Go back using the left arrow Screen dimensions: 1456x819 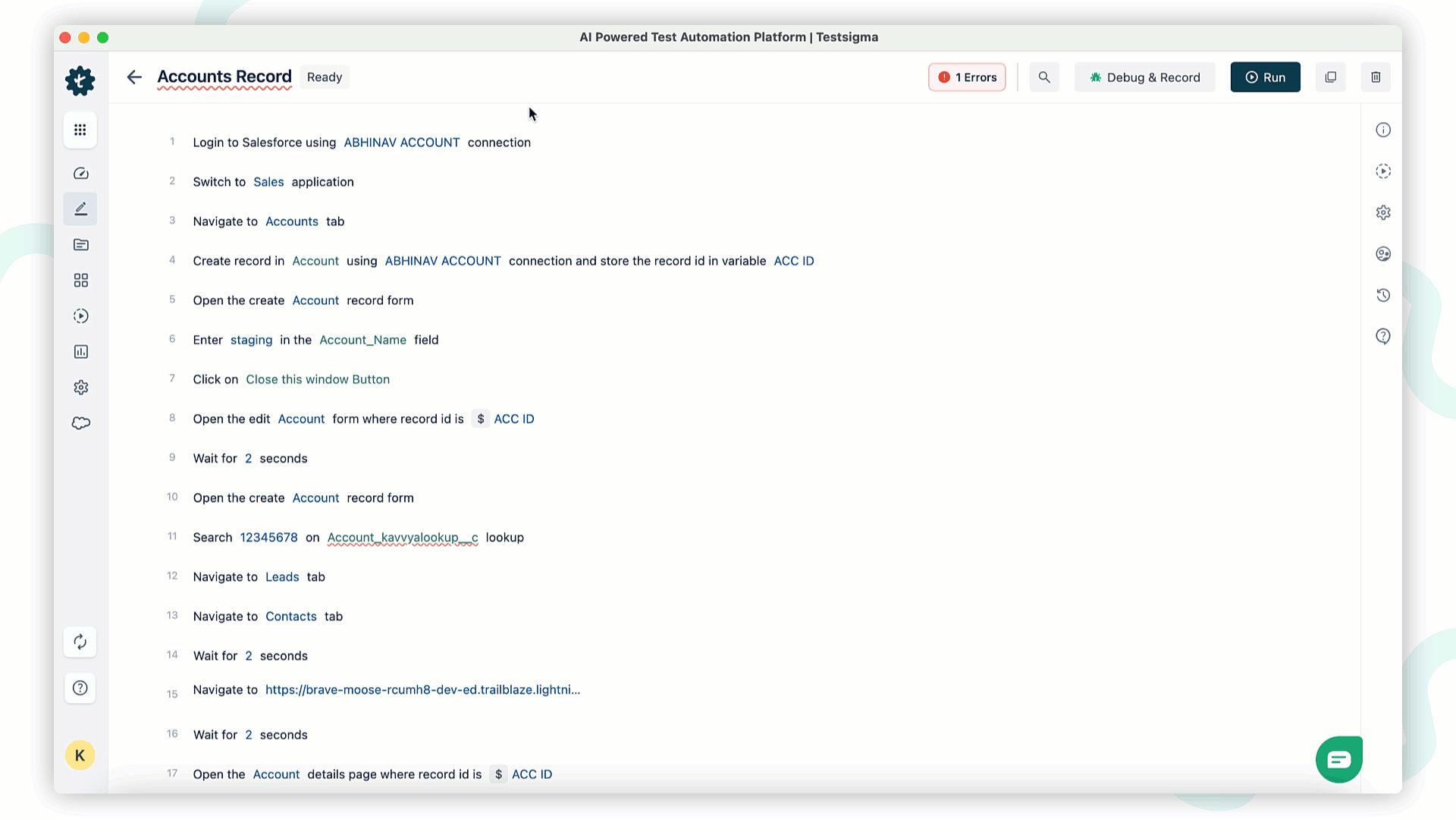click(x=134, y=77)
